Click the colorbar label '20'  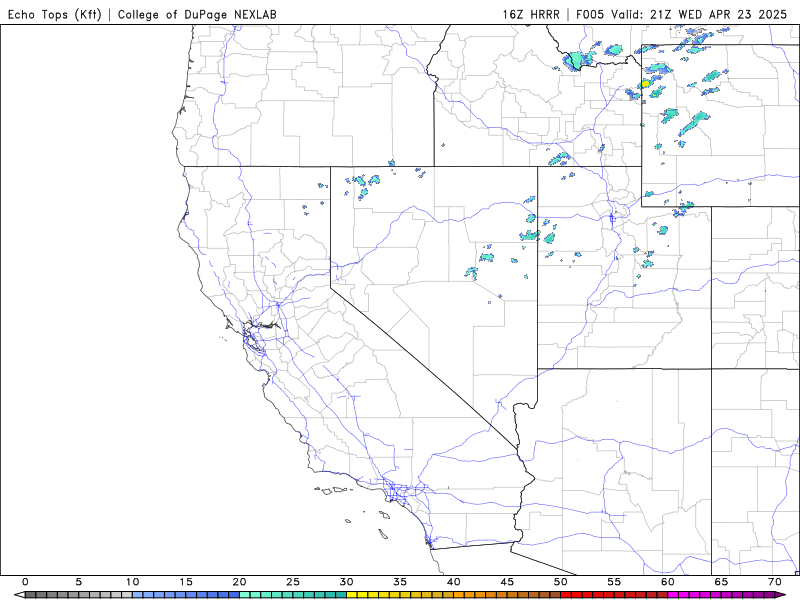coord(239,582)
